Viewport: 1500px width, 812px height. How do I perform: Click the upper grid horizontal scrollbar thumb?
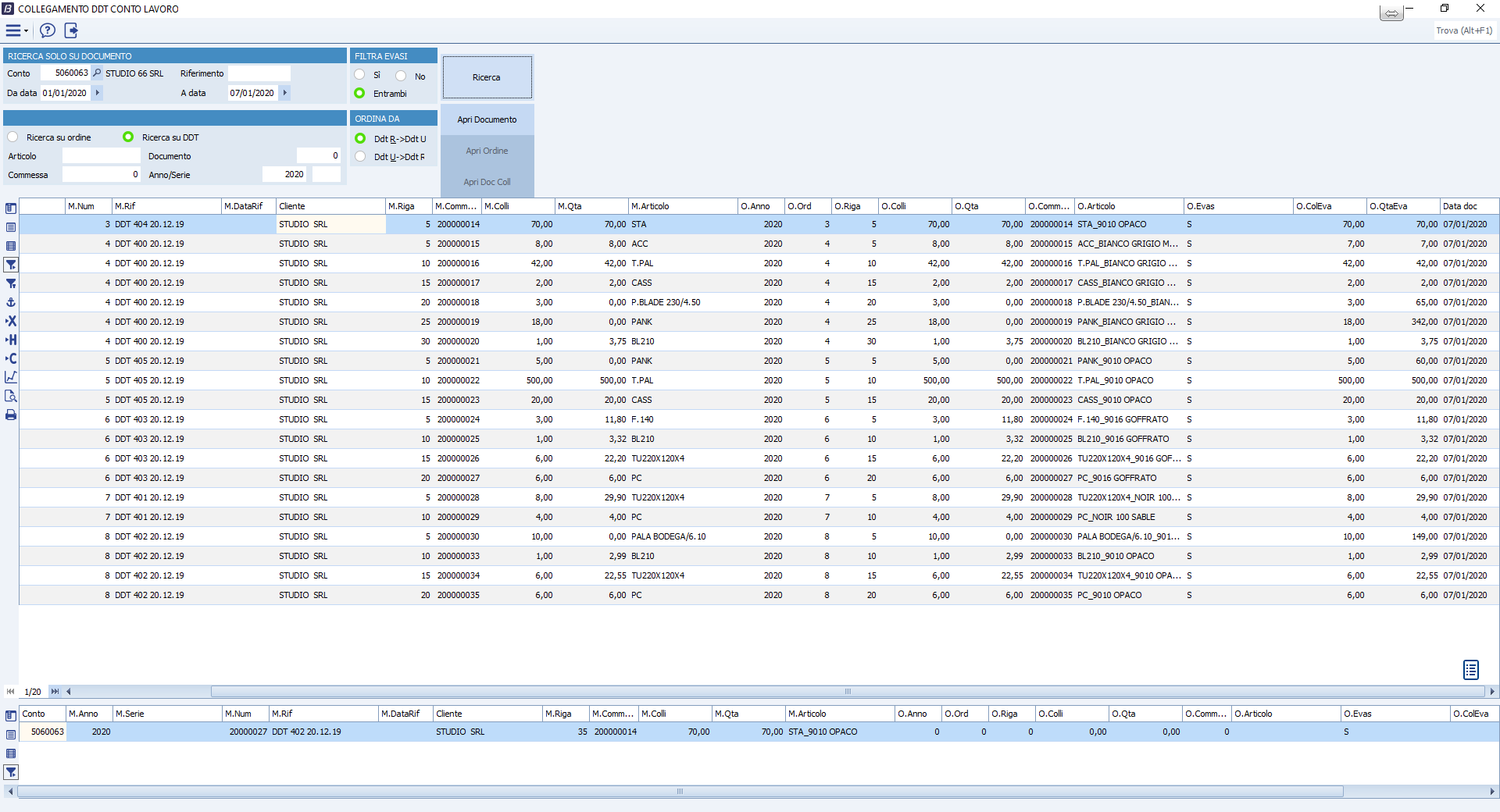click(848, 692)
